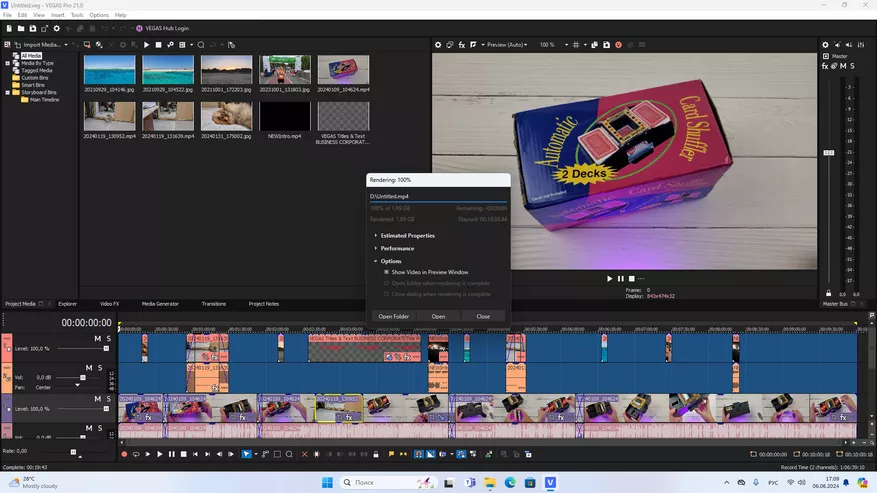877x493 pixels.
Task: Expand the Estimated Properties section
Action: [407, 235]
